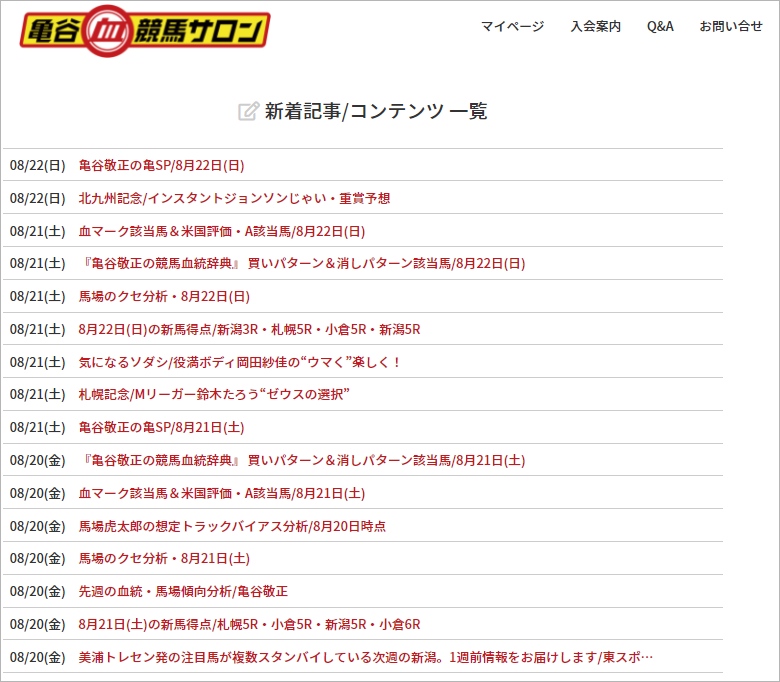This screenshot has width=780, height=682.
Task: Open 札幌記念/Mリーガー鈴木たろう article
Action: tap(214, 394)
